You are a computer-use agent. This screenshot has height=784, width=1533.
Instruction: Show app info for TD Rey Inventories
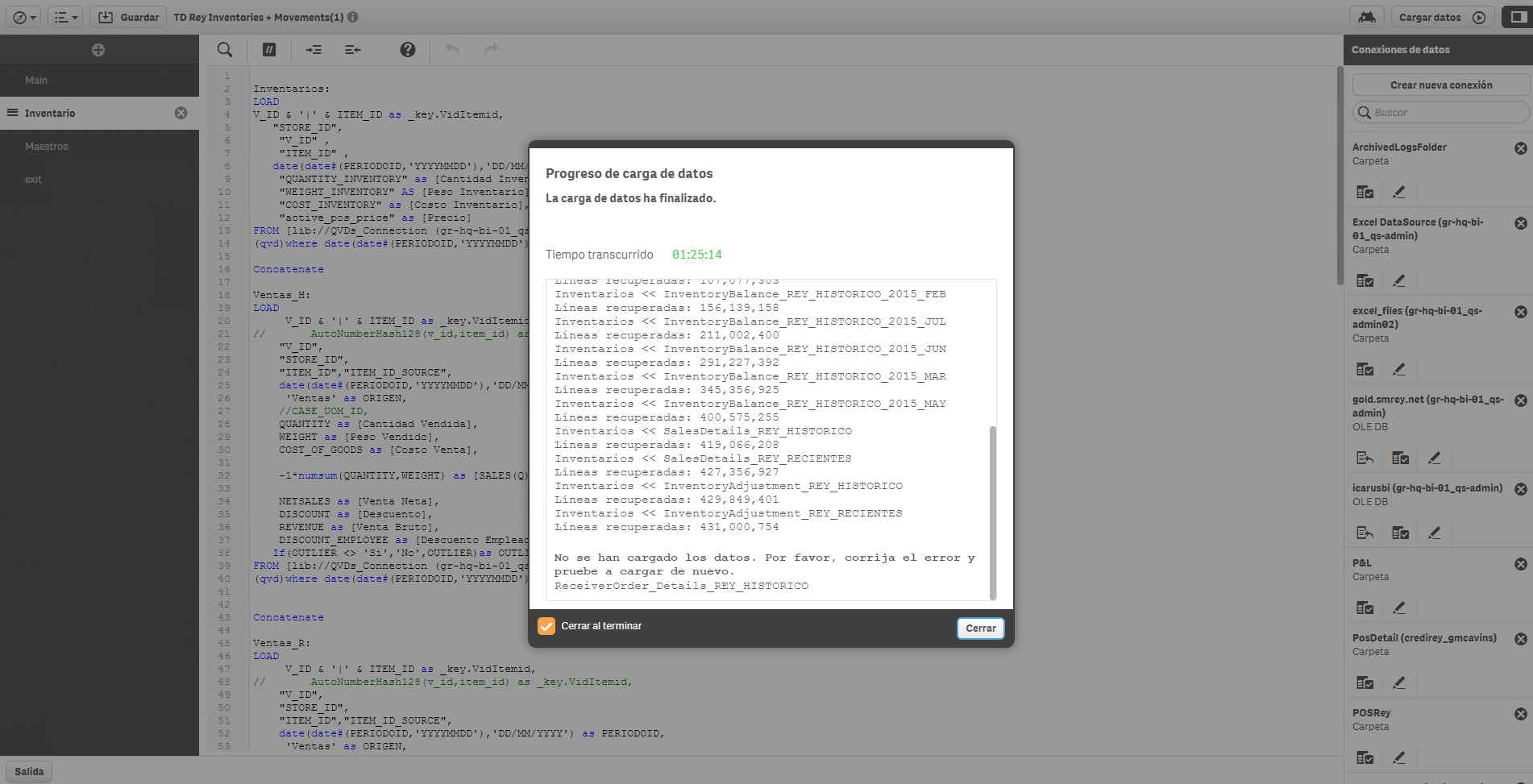tap(352, 16)
